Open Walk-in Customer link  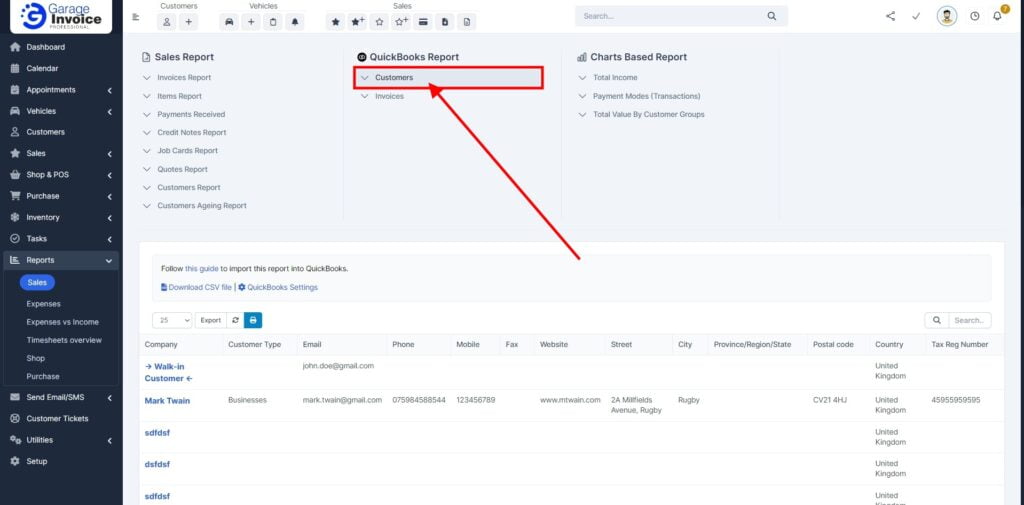168,372
